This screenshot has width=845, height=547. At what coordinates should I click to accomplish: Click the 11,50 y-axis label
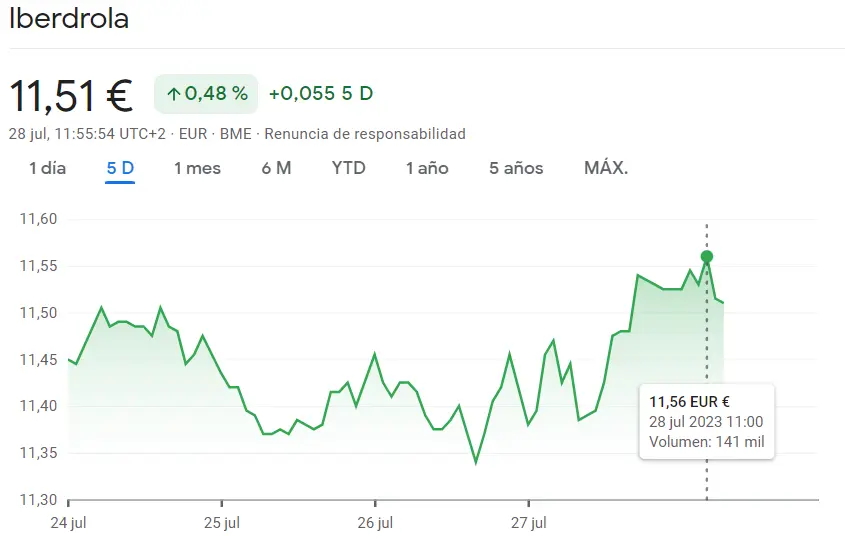[38, 313]
